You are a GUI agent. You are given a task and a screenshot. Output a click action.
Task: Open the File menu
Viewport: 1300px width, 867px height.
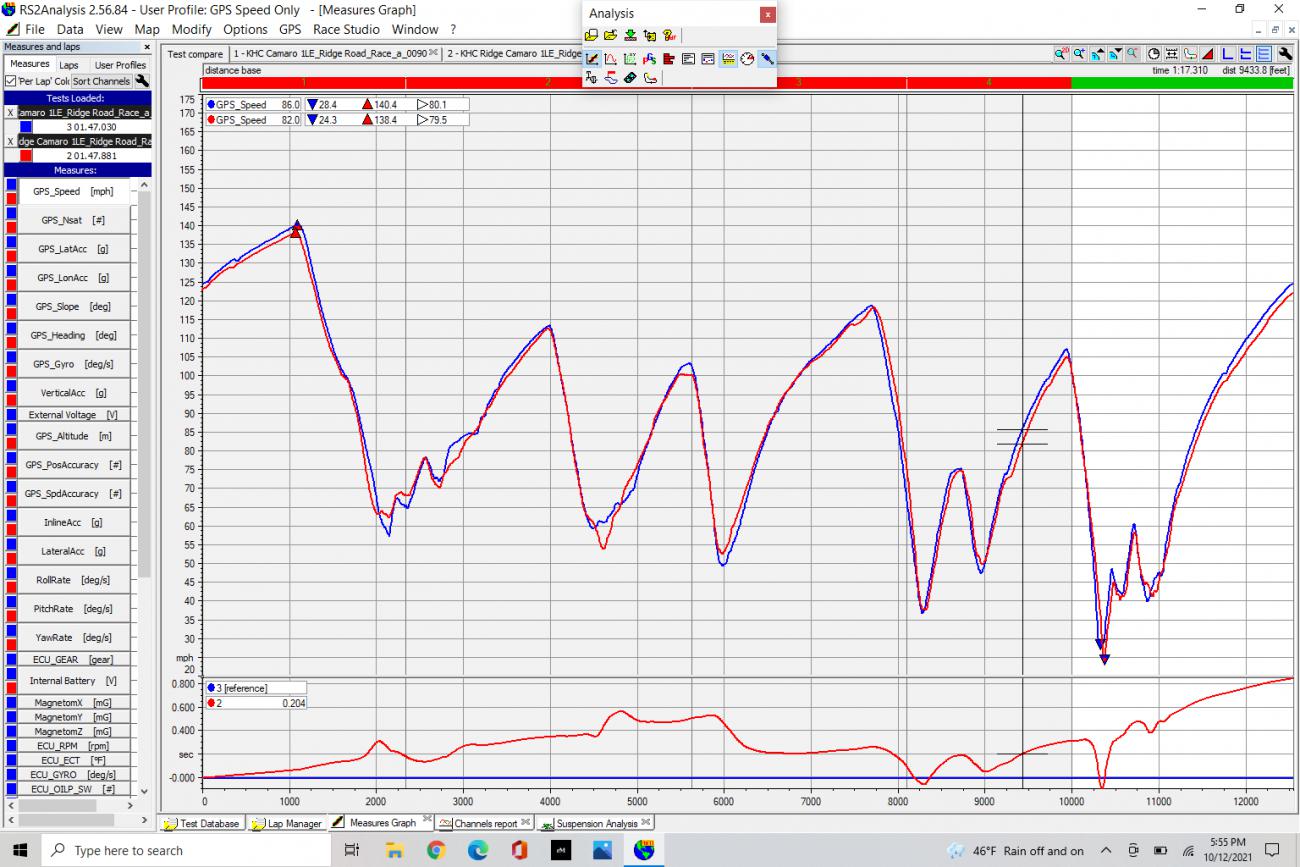(x=34, y=29)
